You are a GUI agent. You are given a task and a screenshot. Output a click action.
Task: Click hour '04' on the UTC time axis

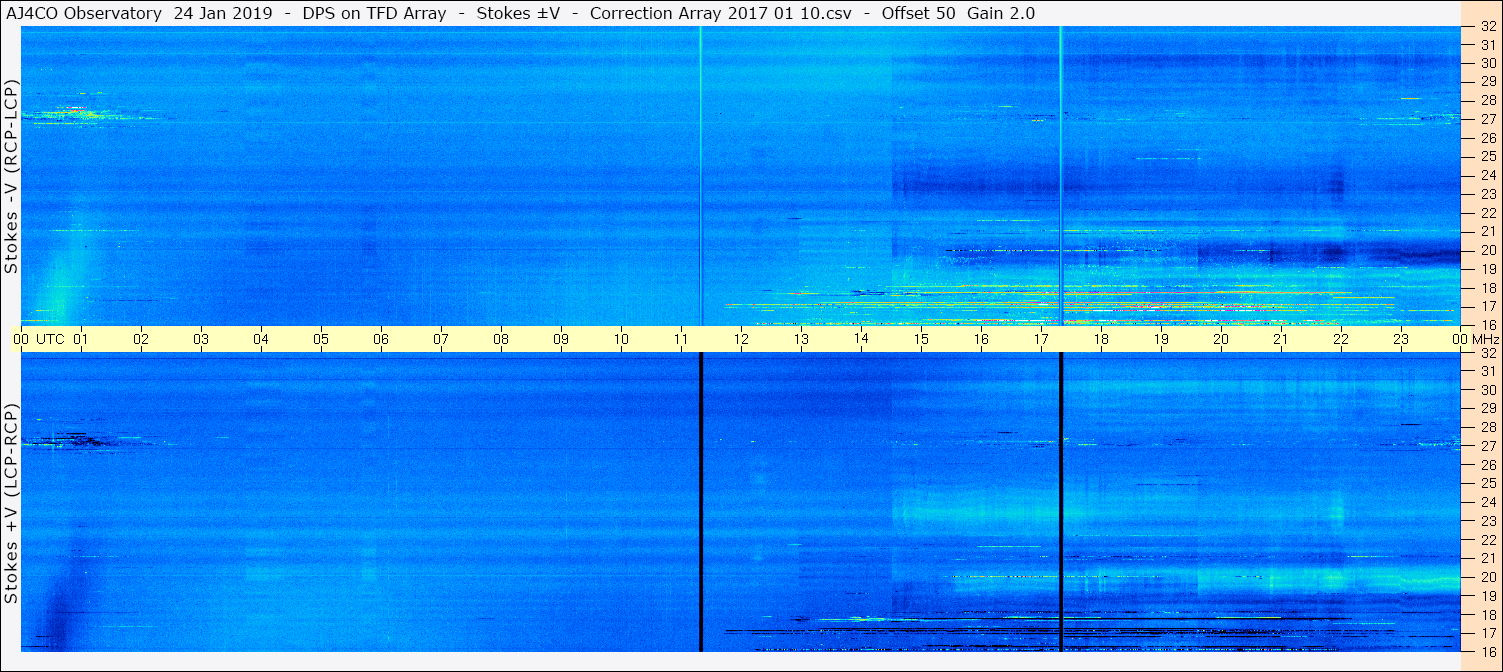tap(261, 340)
